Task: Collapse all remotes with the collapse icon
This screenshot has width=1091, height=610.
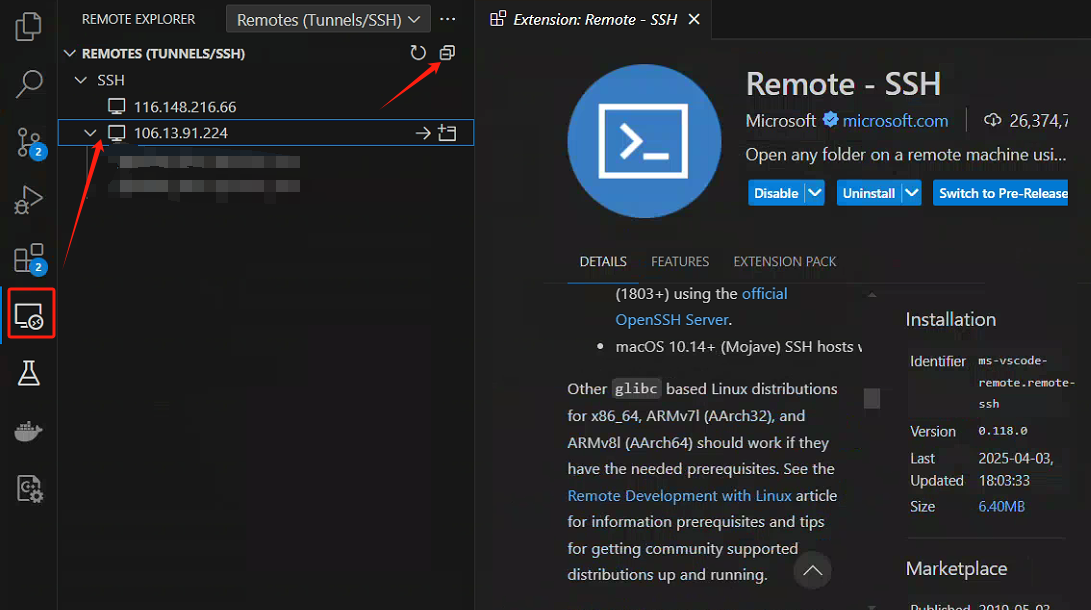Action: pyautogui.click(x=447, y=53)
